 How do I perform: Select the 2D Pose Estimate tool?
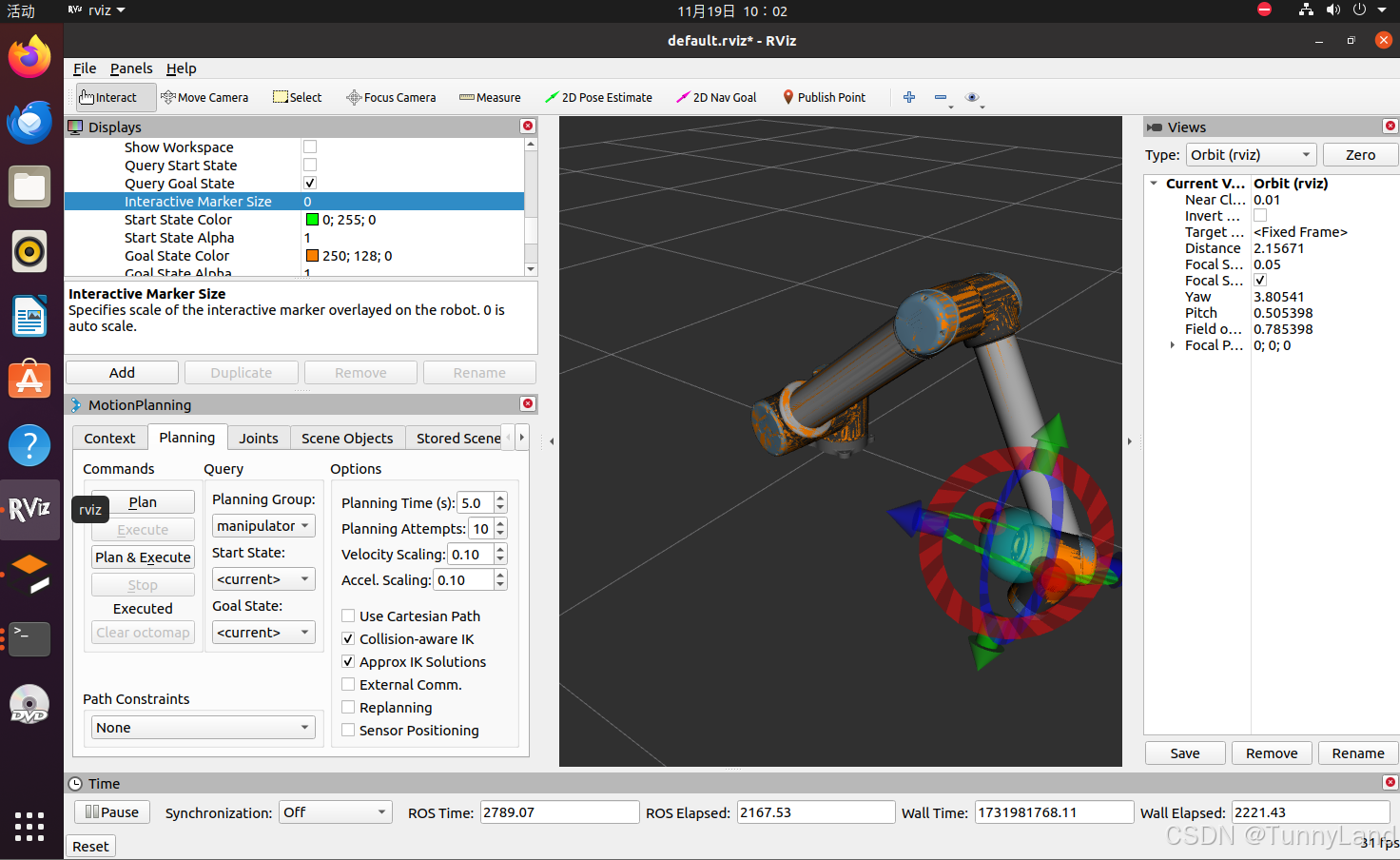pos(598,97)
